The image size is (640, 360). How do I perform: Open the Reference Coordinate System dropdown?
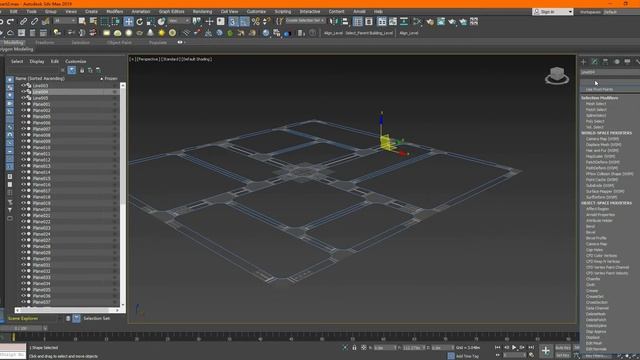(x=179, y=21)
